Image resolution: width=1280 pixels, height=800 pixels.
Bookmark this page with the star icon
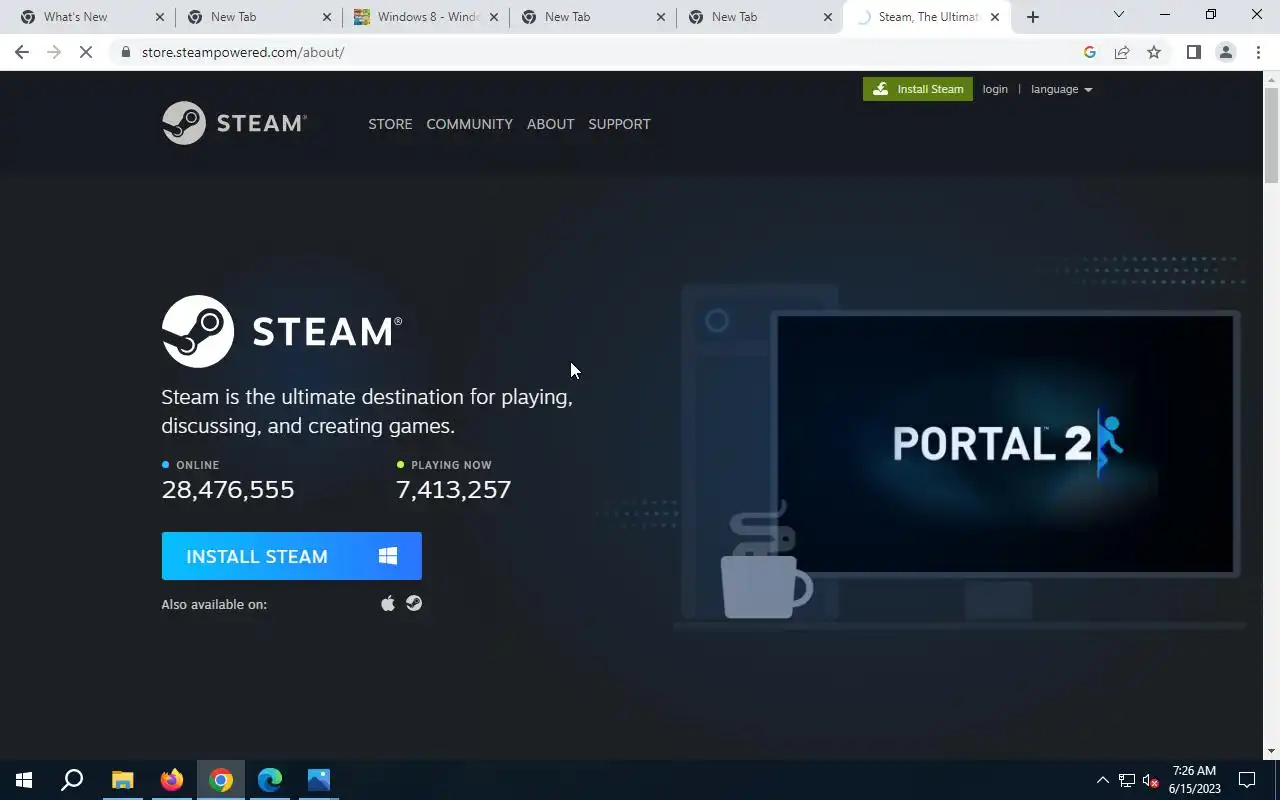click(1154, 52)
